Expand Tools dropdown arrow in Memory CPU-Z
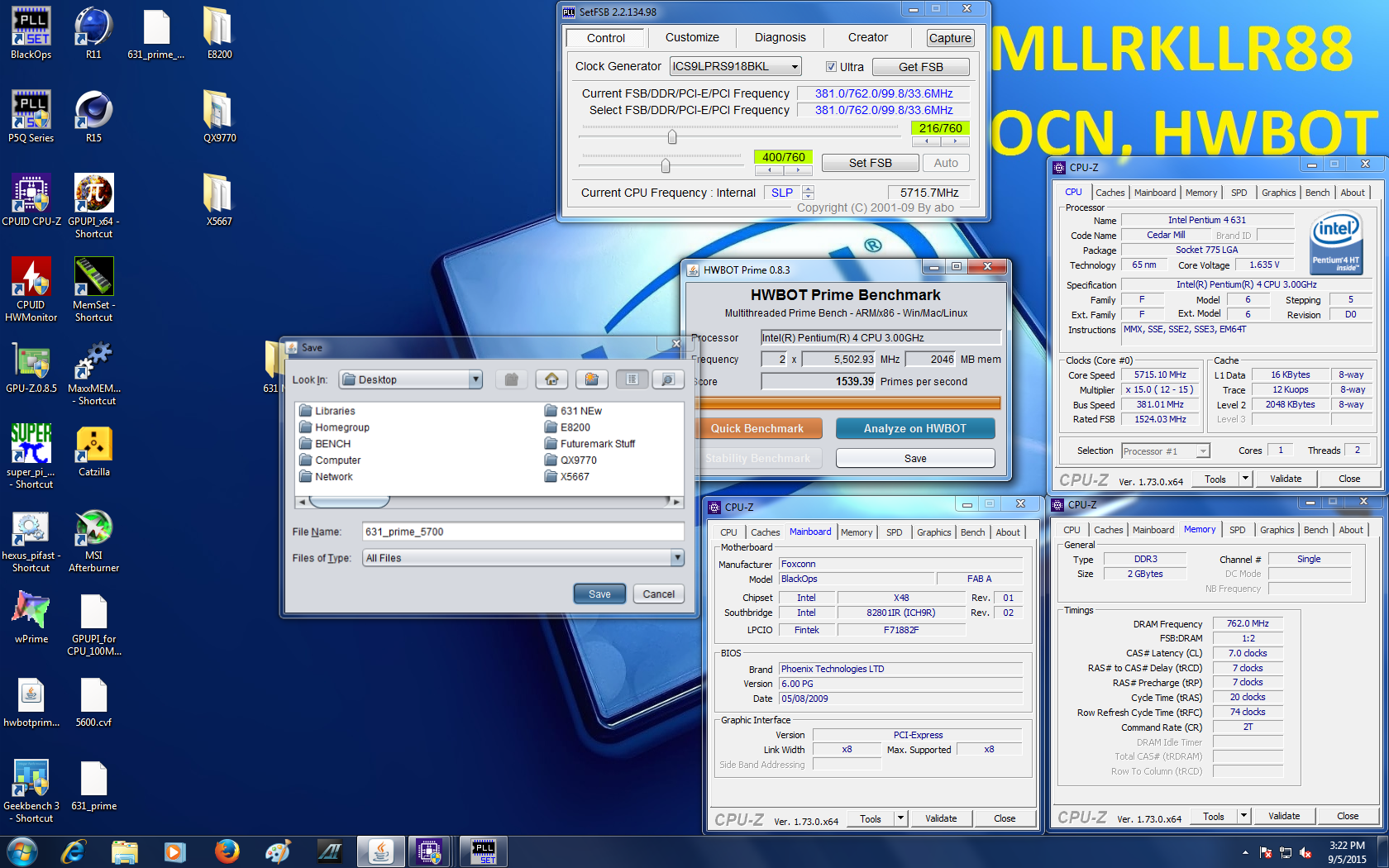Viewport: 1389px width, 868px height. click(x=1243, y=816)
